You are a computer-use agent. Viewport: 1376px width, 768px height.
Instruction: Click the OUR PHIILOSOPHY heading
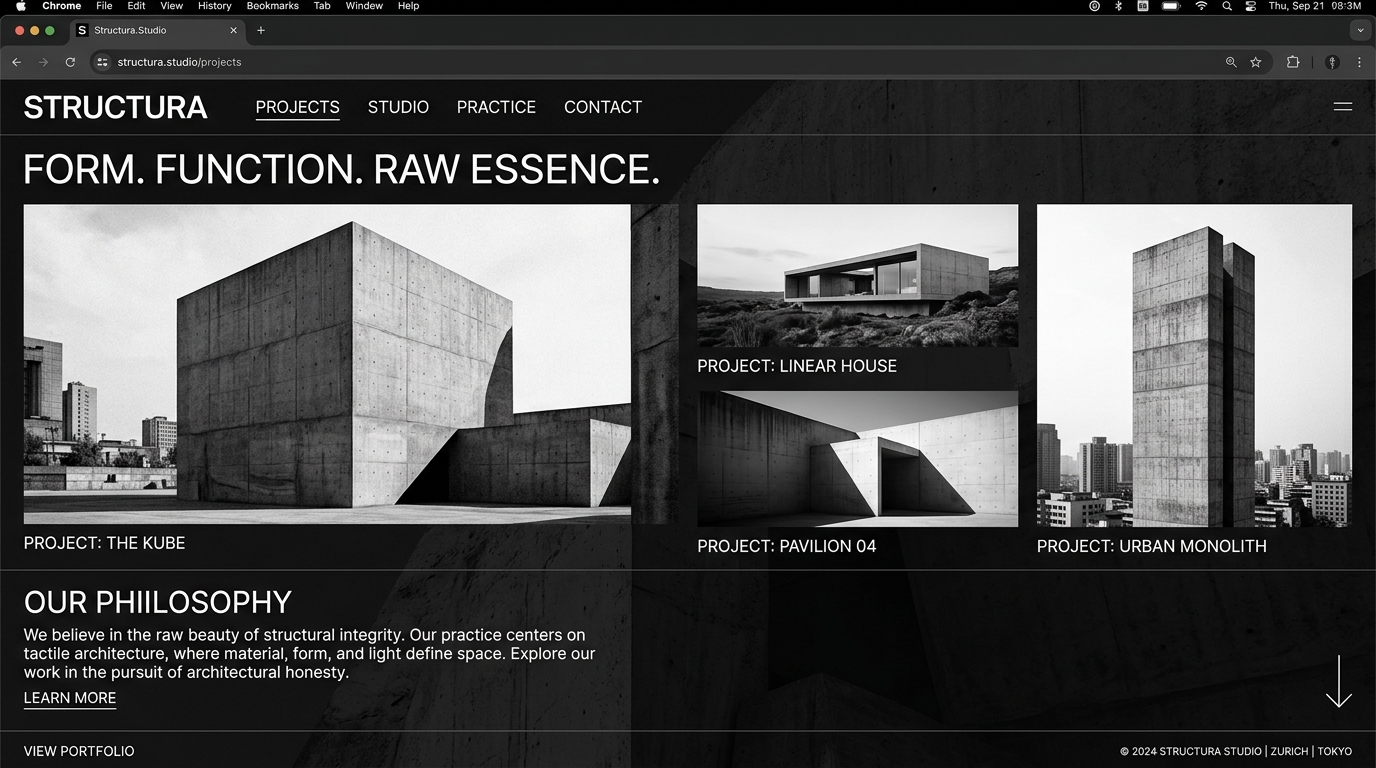pyautogui.click(x=158, y=602)
